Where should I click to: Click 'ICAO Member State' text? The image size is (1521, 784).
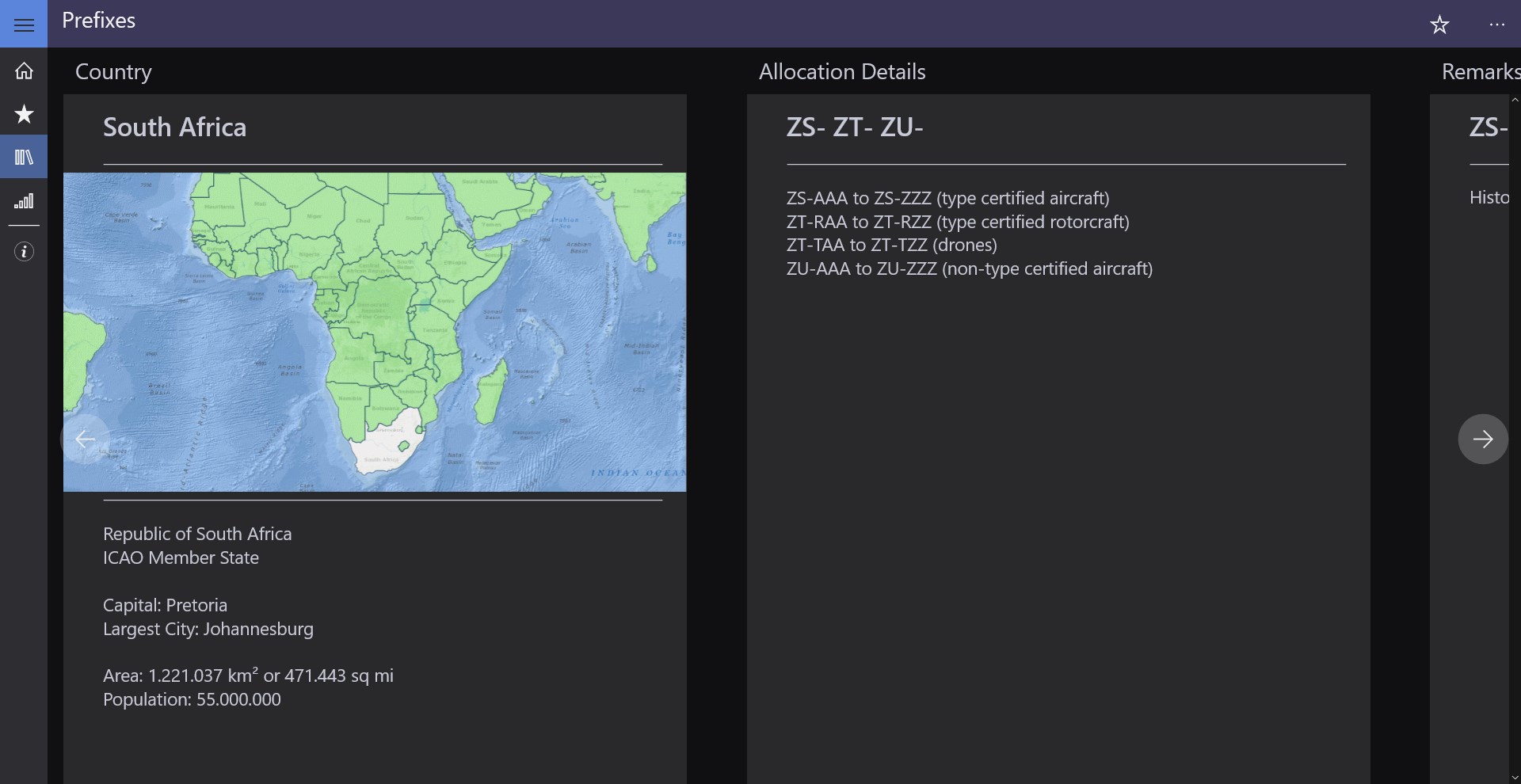click(x=181, y=558)
